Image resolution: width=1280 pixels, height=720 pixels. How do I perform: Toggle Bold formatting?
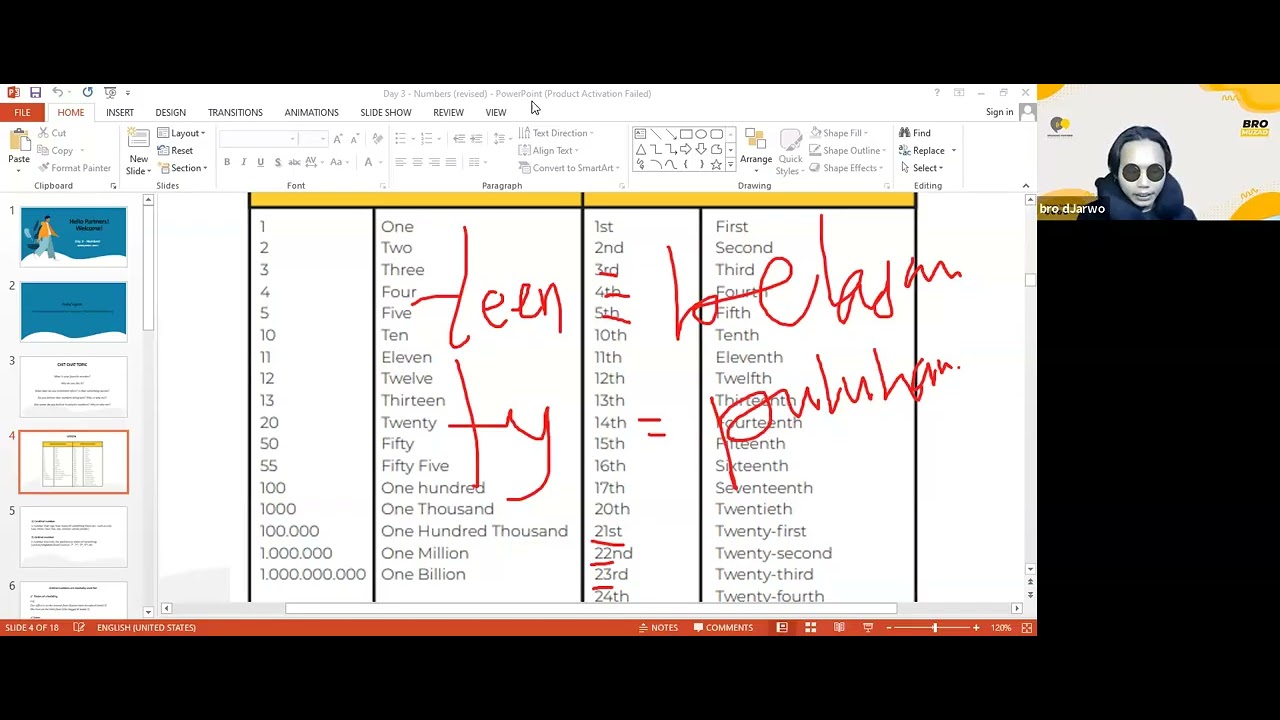[x=227, y=162]
